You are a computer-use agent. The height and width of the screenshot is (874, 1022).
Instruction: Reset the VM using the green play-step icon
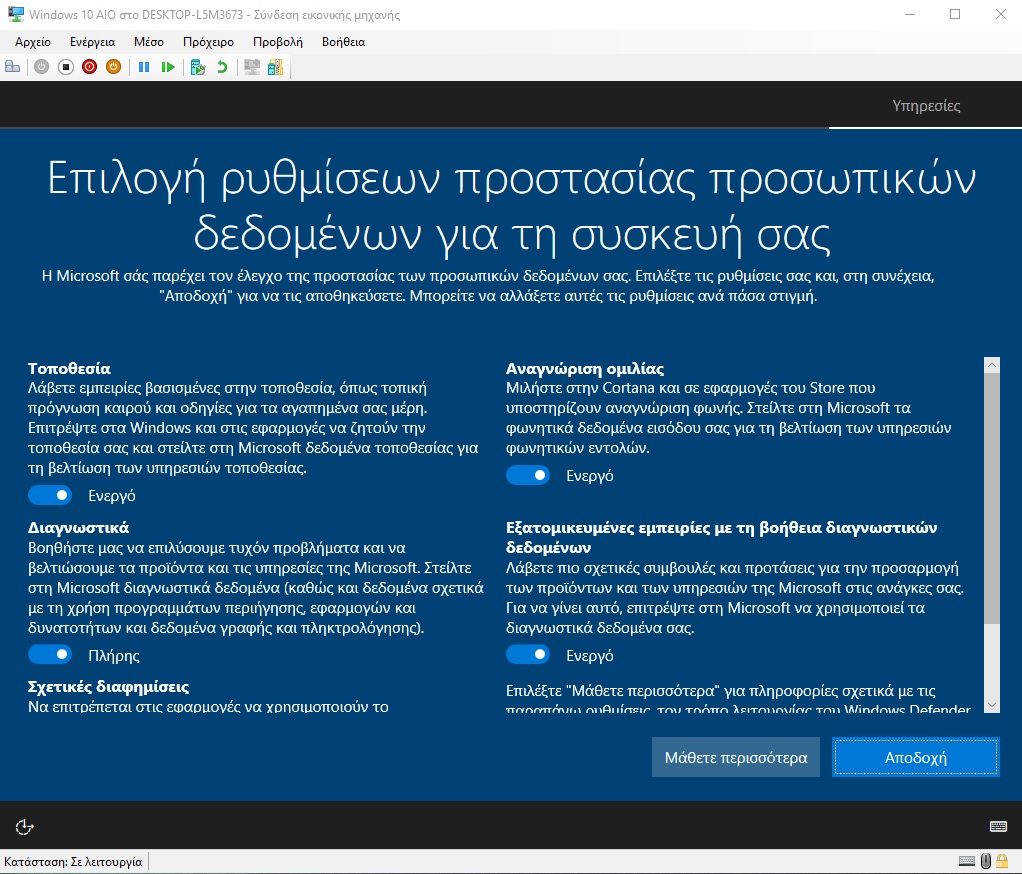click(168, 66)
